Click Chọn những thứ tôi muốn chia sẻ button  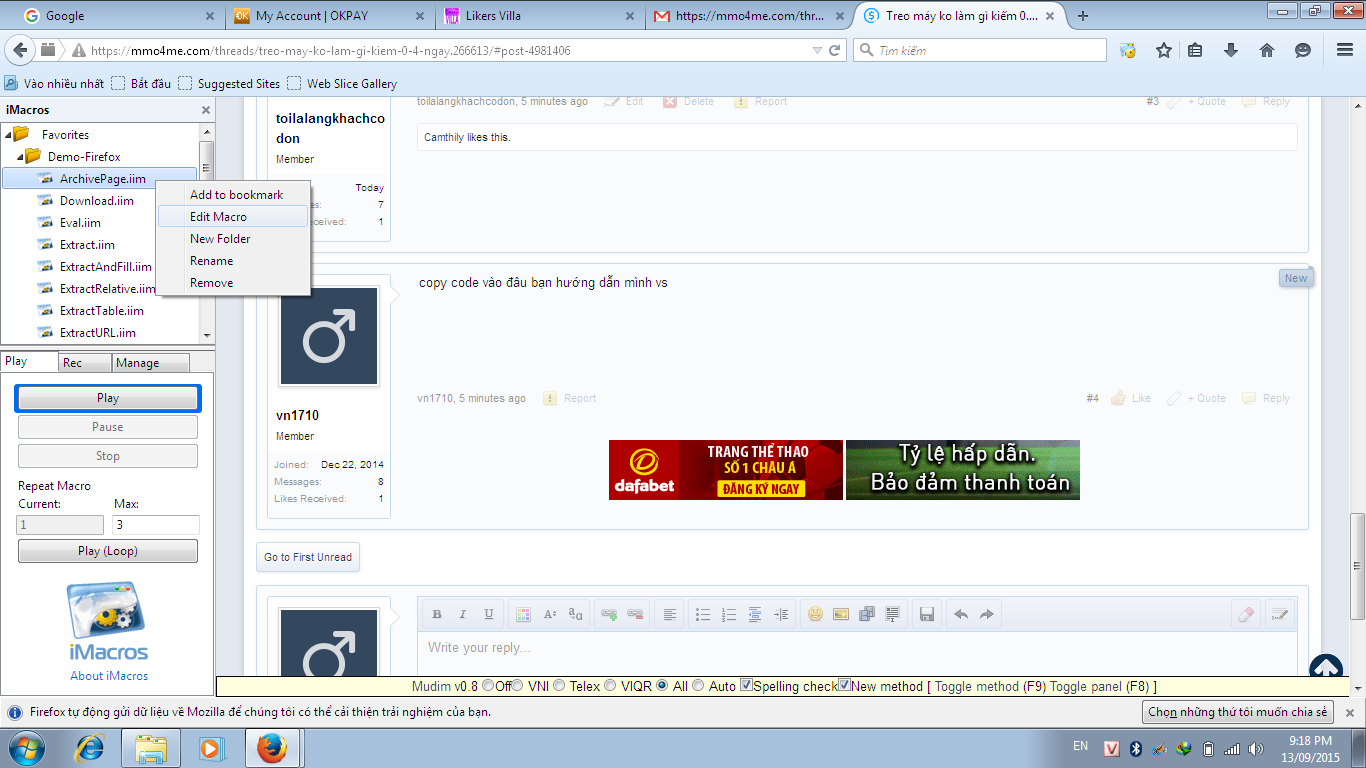click(1238, 712)
